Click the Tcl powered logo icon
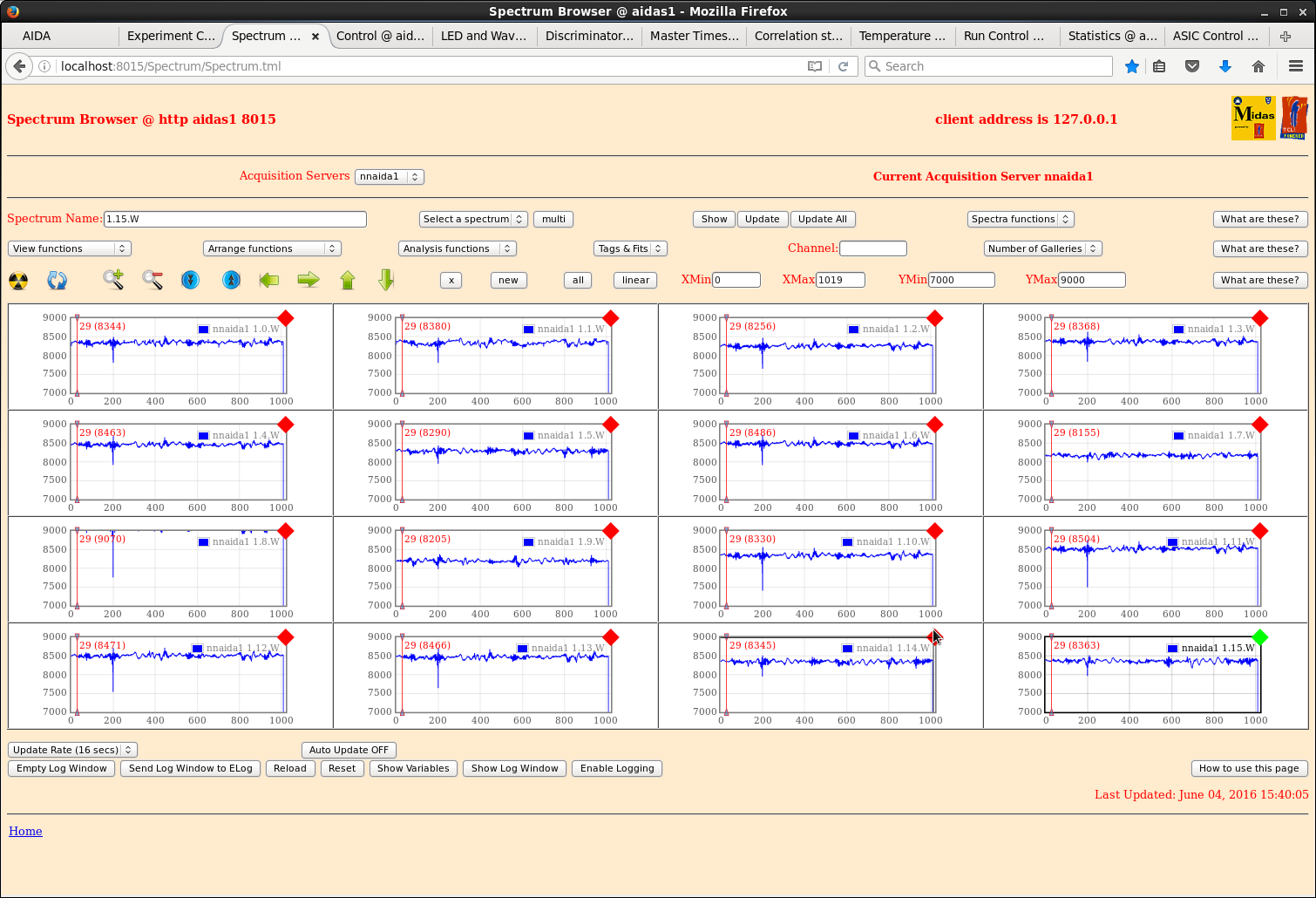This screenshot has width=1316, height=898. (1294, 118)
